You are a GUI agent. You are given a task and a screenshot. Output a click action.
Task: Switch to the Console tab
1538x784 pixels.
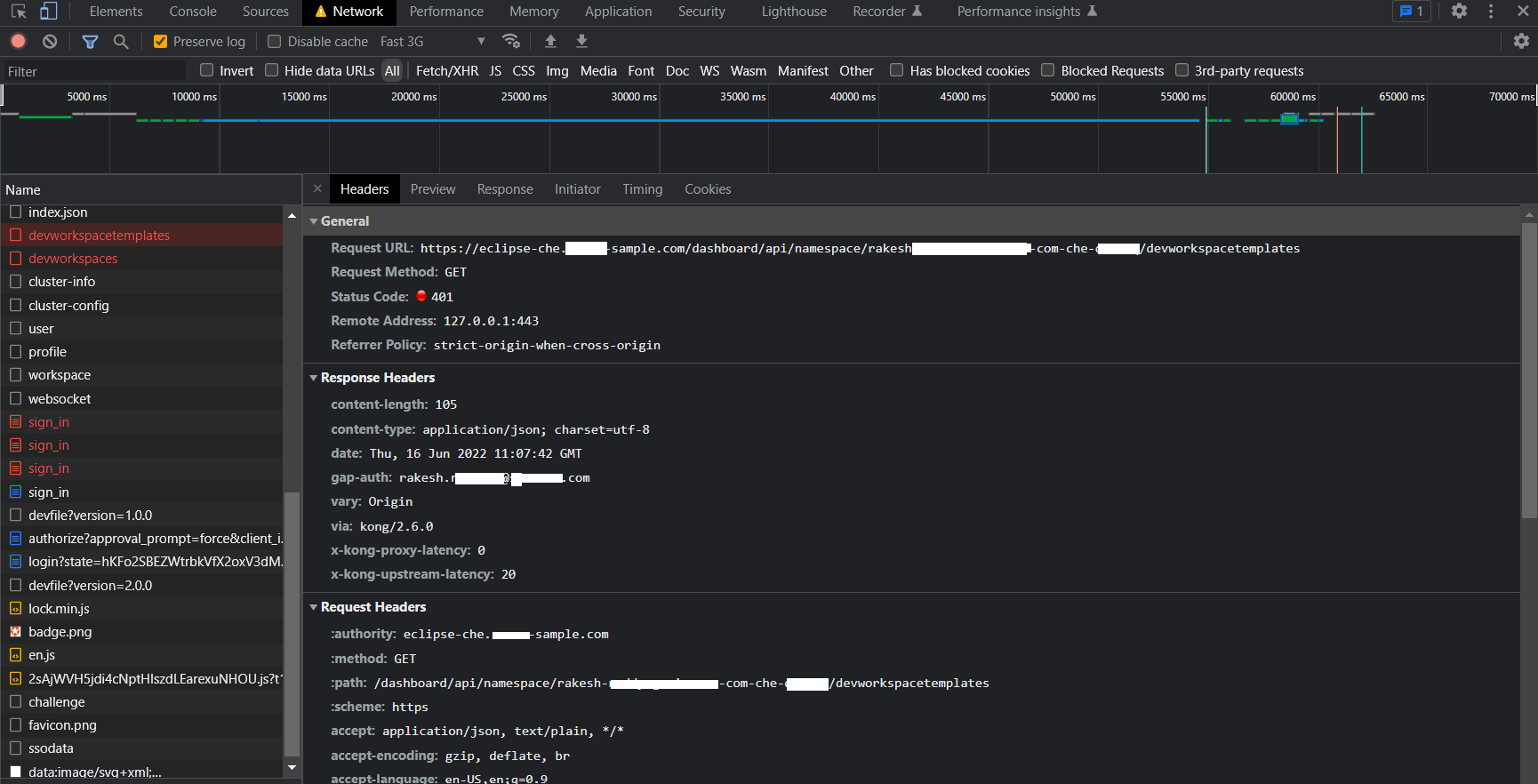pyautogui.click(x=193, y=12)
